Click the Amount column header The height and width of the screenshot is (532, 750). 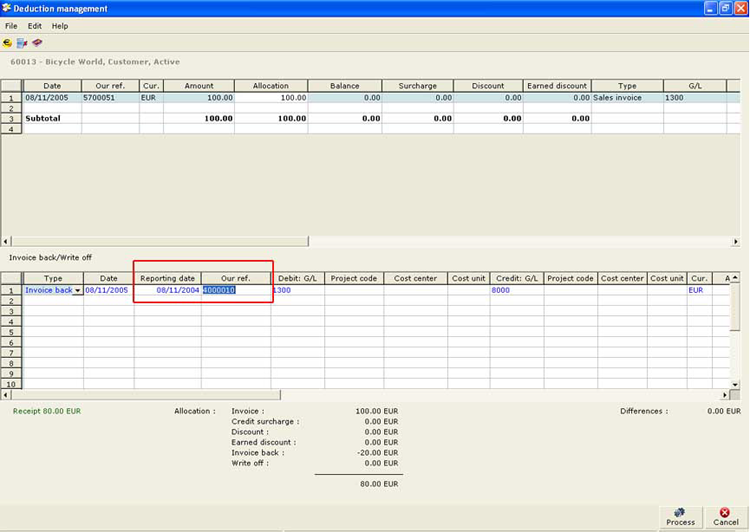199,86
